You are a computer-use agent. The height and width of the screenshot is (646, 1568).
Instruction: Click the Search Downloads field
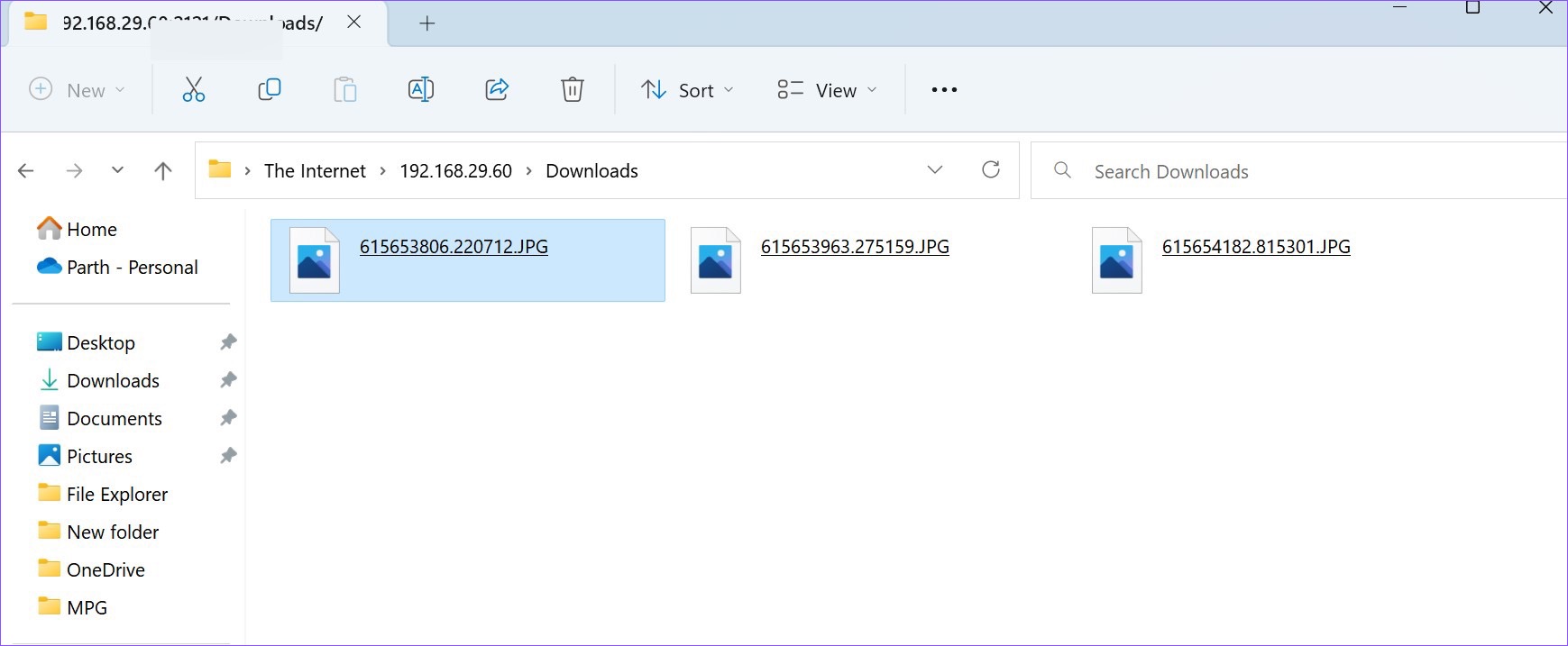click(1298, 170)
